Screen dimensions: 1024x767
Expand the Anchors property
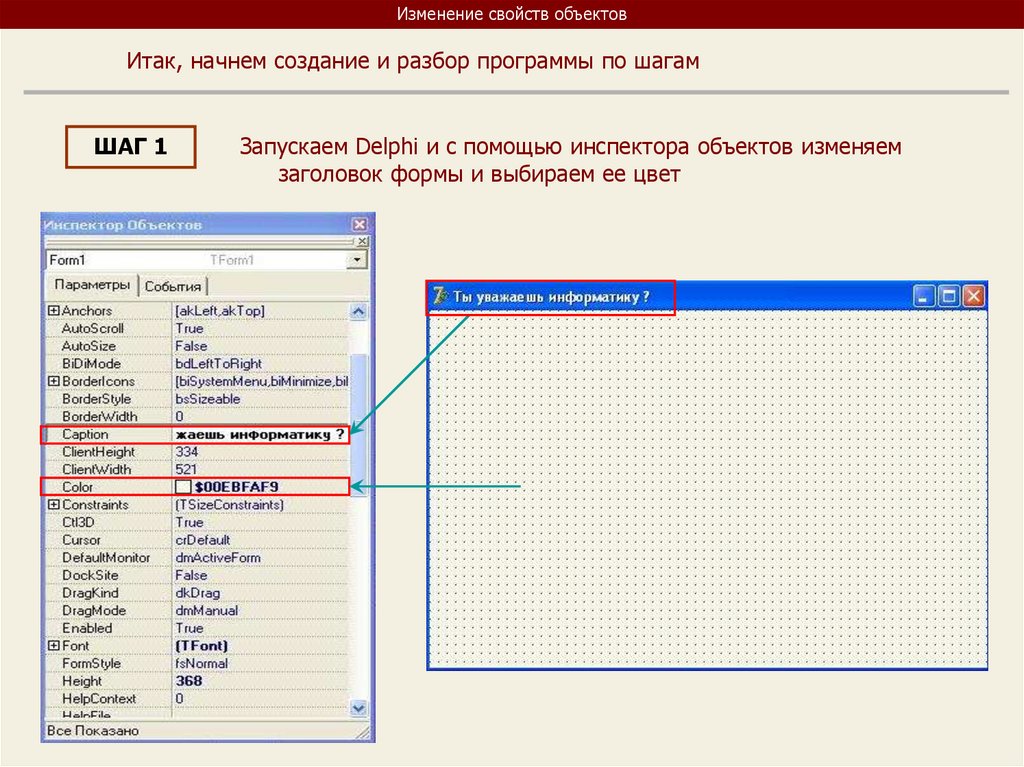tap(54, 311)
